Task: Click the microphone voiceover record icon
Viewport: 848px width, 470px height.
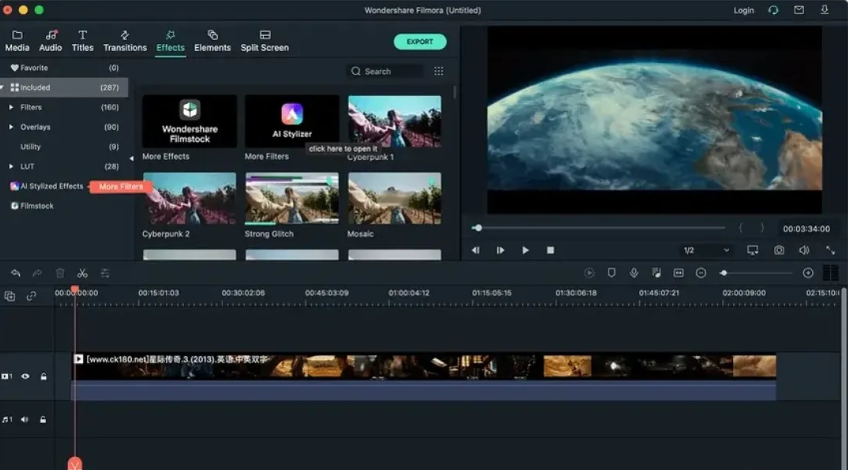Action: [x=634, y=273]
